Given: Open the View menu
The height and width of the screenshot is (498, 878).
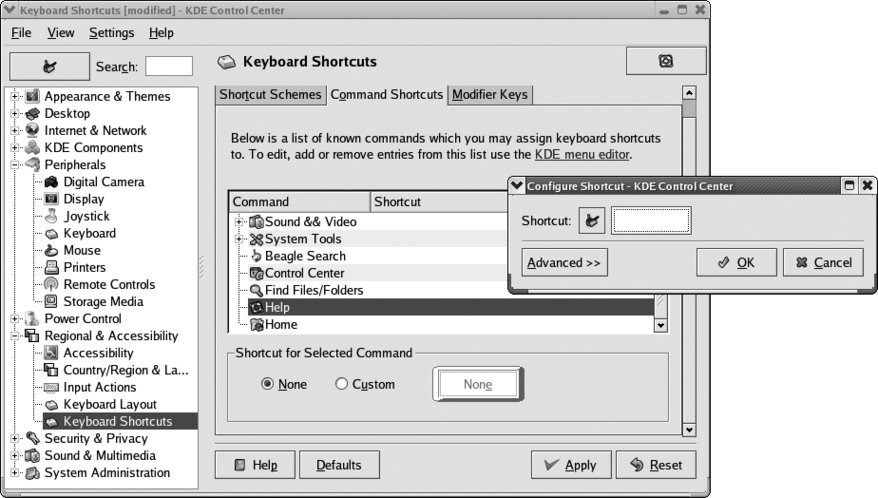Looking at the screenshot, I should (x=60, y=32).
